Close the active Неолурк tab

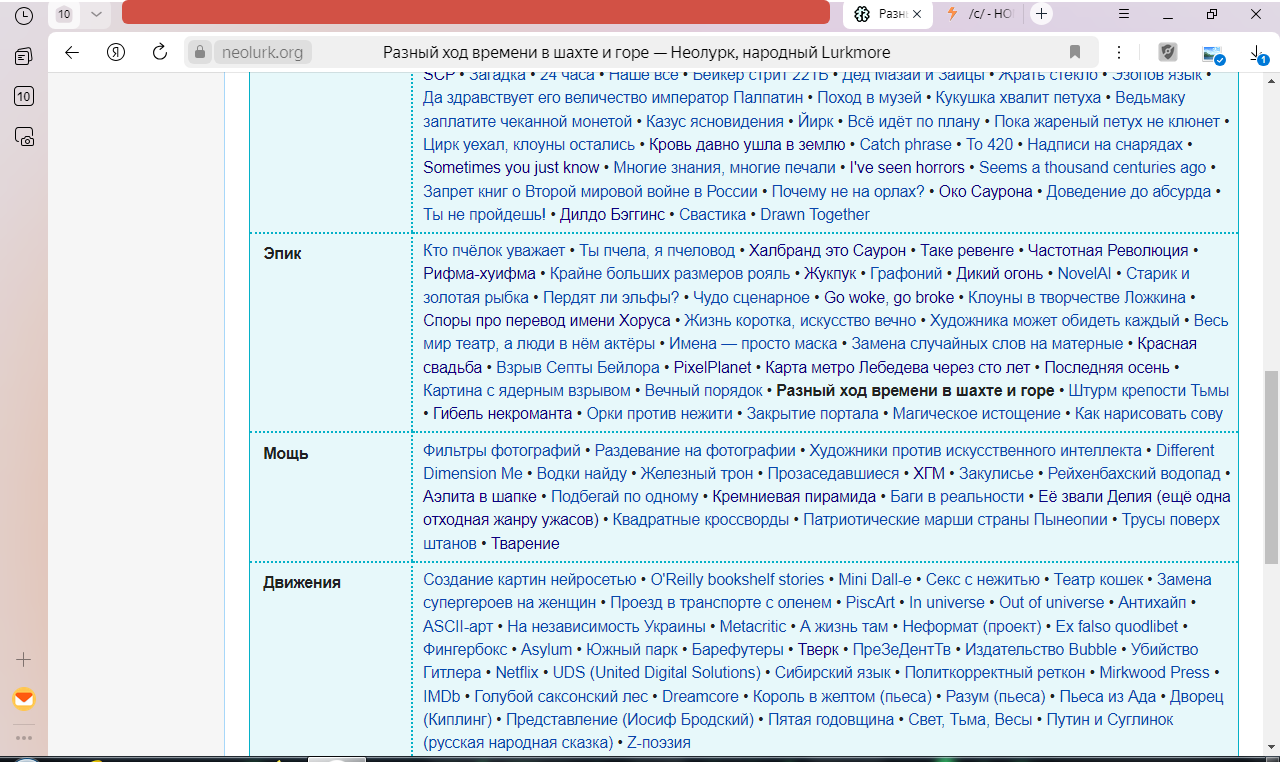tap(917, 14)
